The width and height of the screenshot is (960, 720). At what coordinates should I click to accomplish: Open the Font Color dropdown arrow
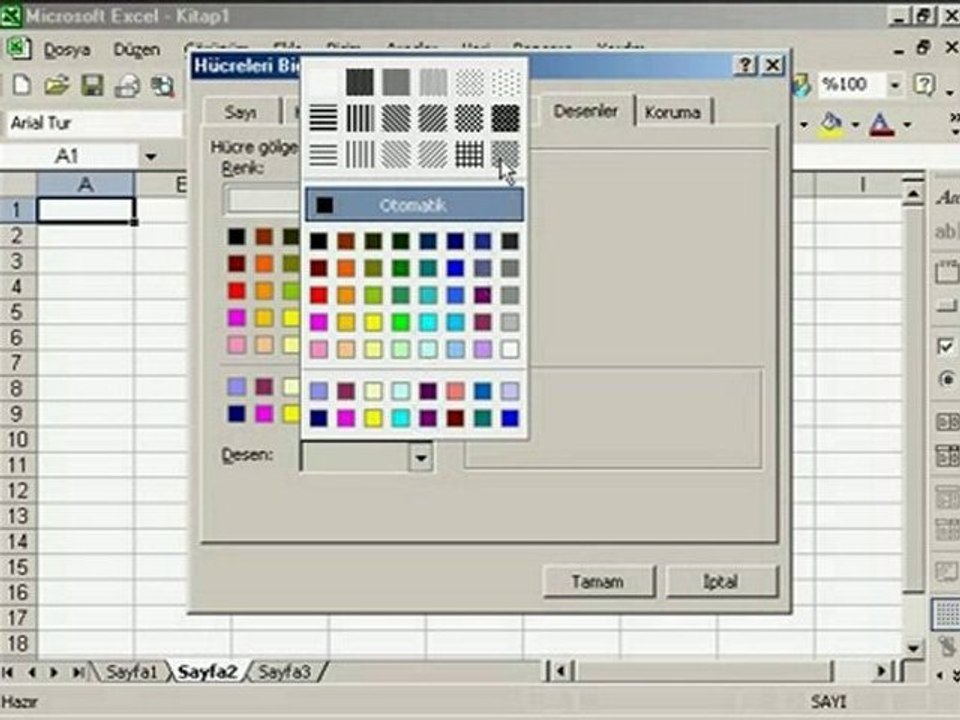pyautogui.click(x=907, y=125)
